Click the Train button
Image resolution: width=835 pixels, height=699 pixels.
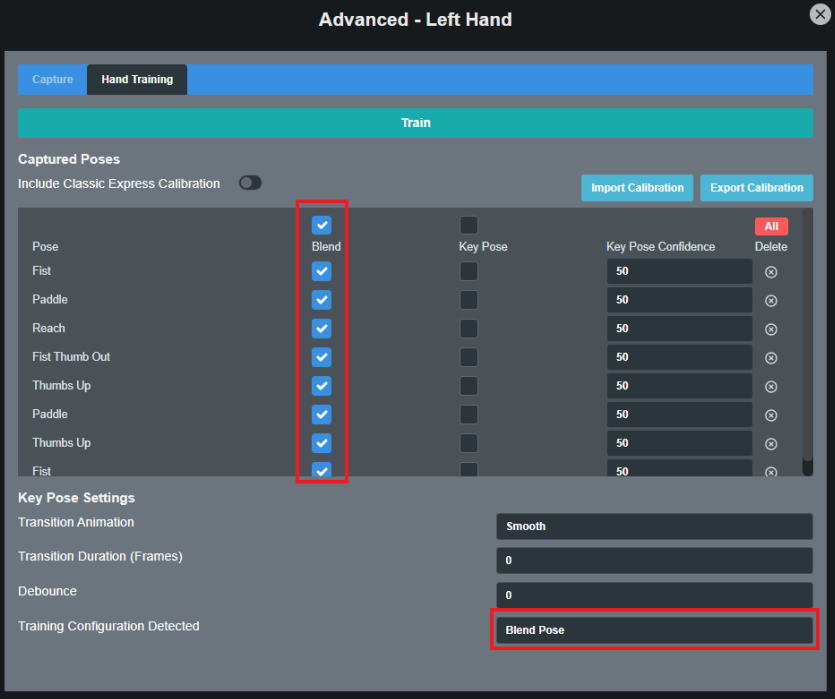[x=415, y=123]
